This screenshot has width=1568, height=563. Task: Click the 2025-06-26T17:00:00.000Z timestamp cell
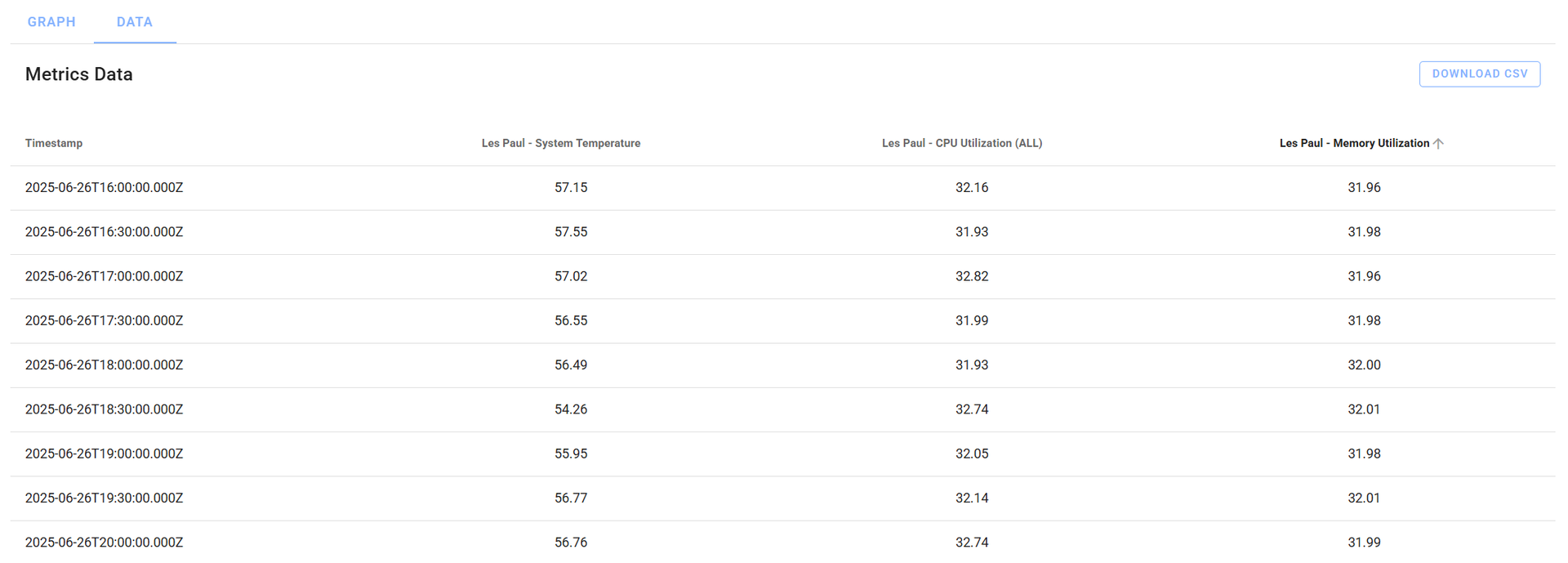pos(104,276)
